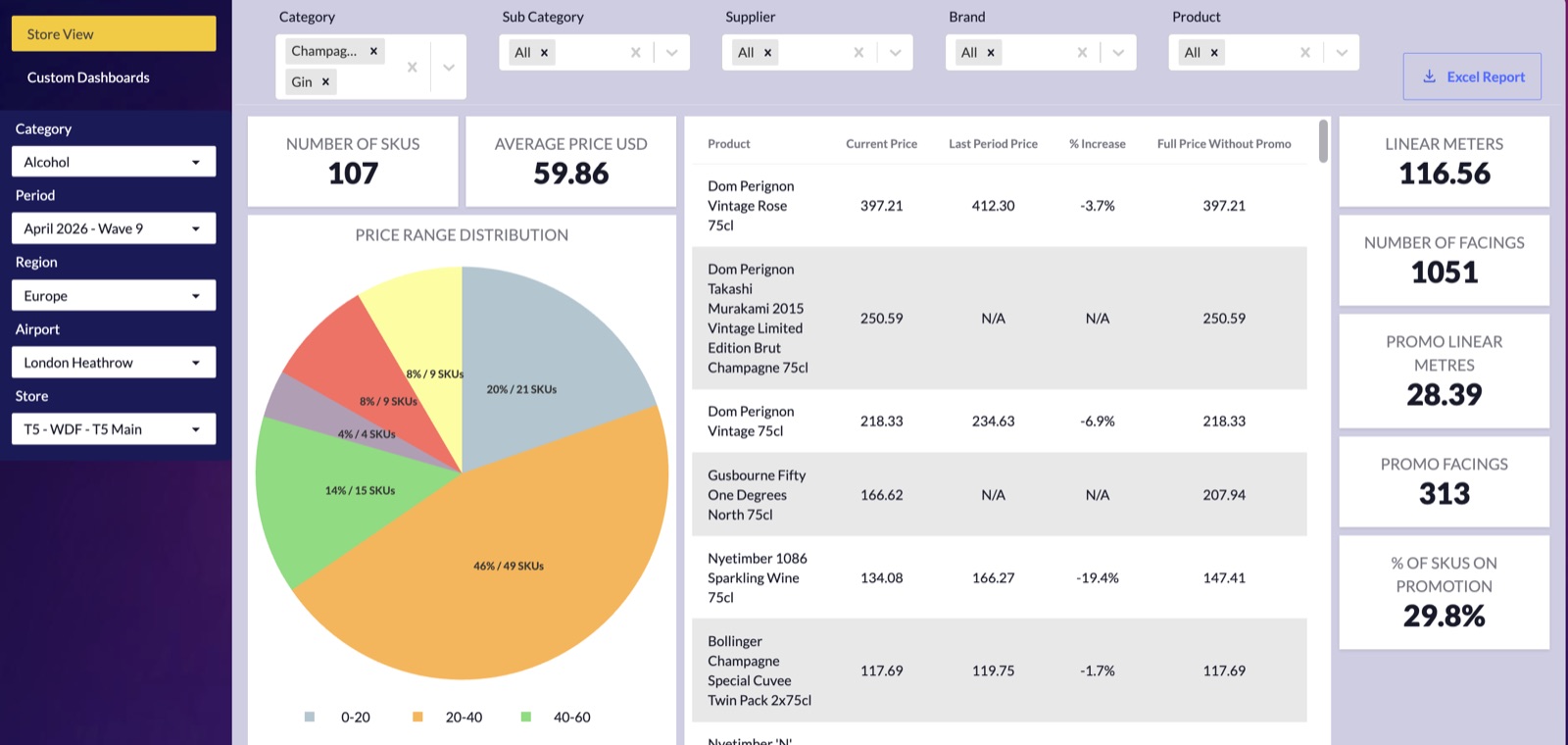
Task: Remove the Champag... category chip
Action: [x=373, y=51]
